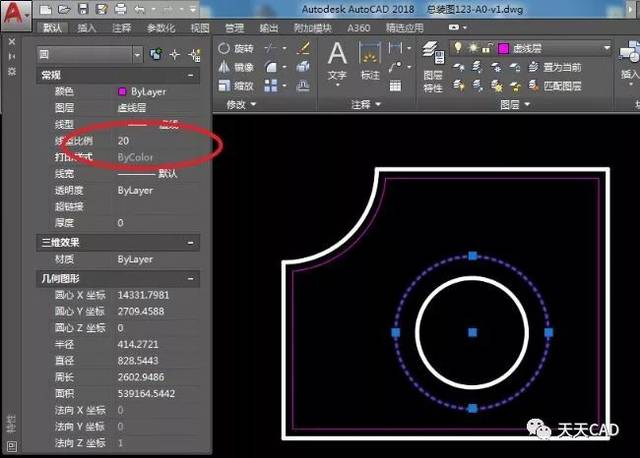Collapse the 常规 section in Properties

[191, 75]
